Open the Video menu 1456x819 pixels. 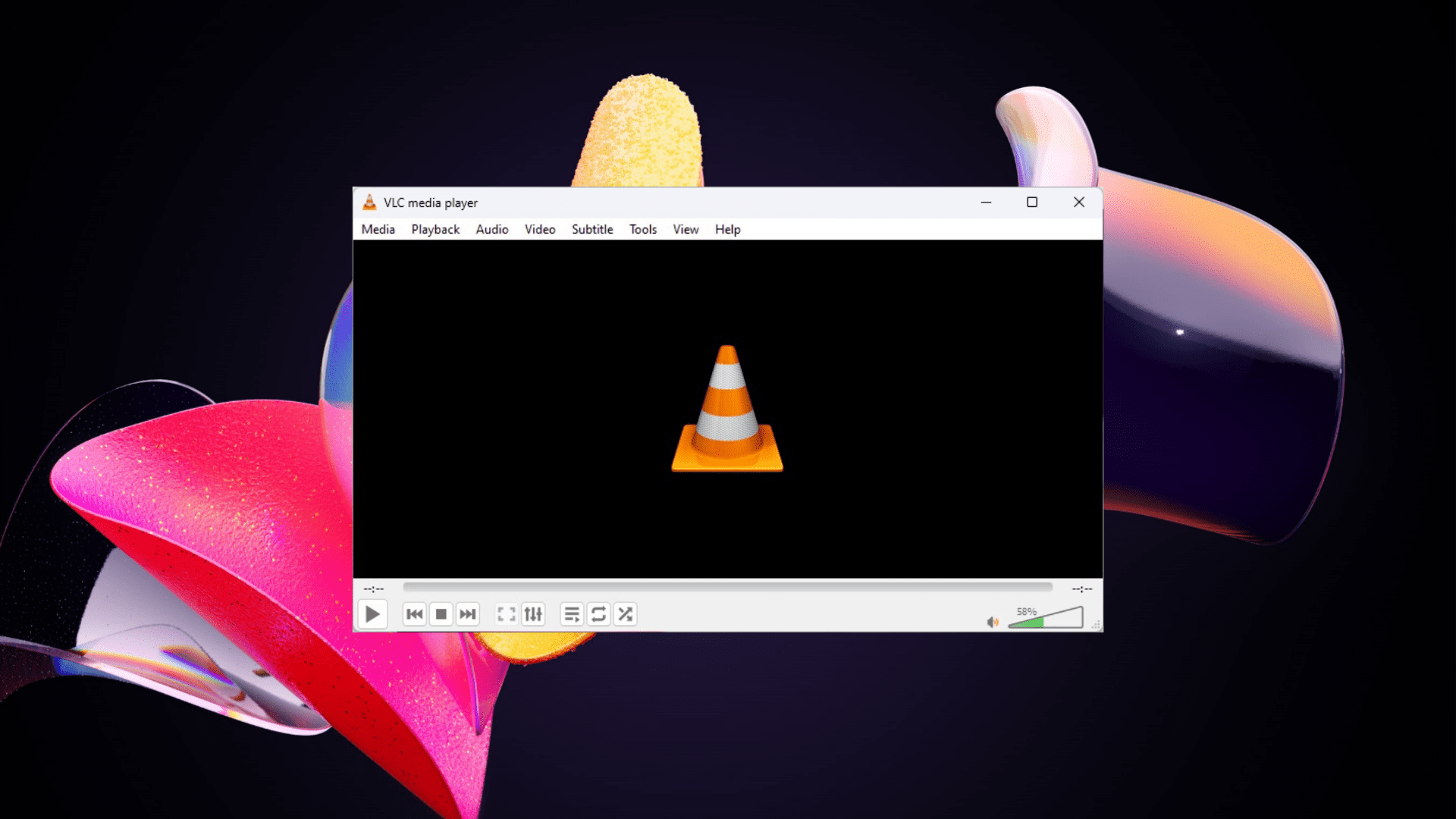pyautogui.click(x=540, y=229)
